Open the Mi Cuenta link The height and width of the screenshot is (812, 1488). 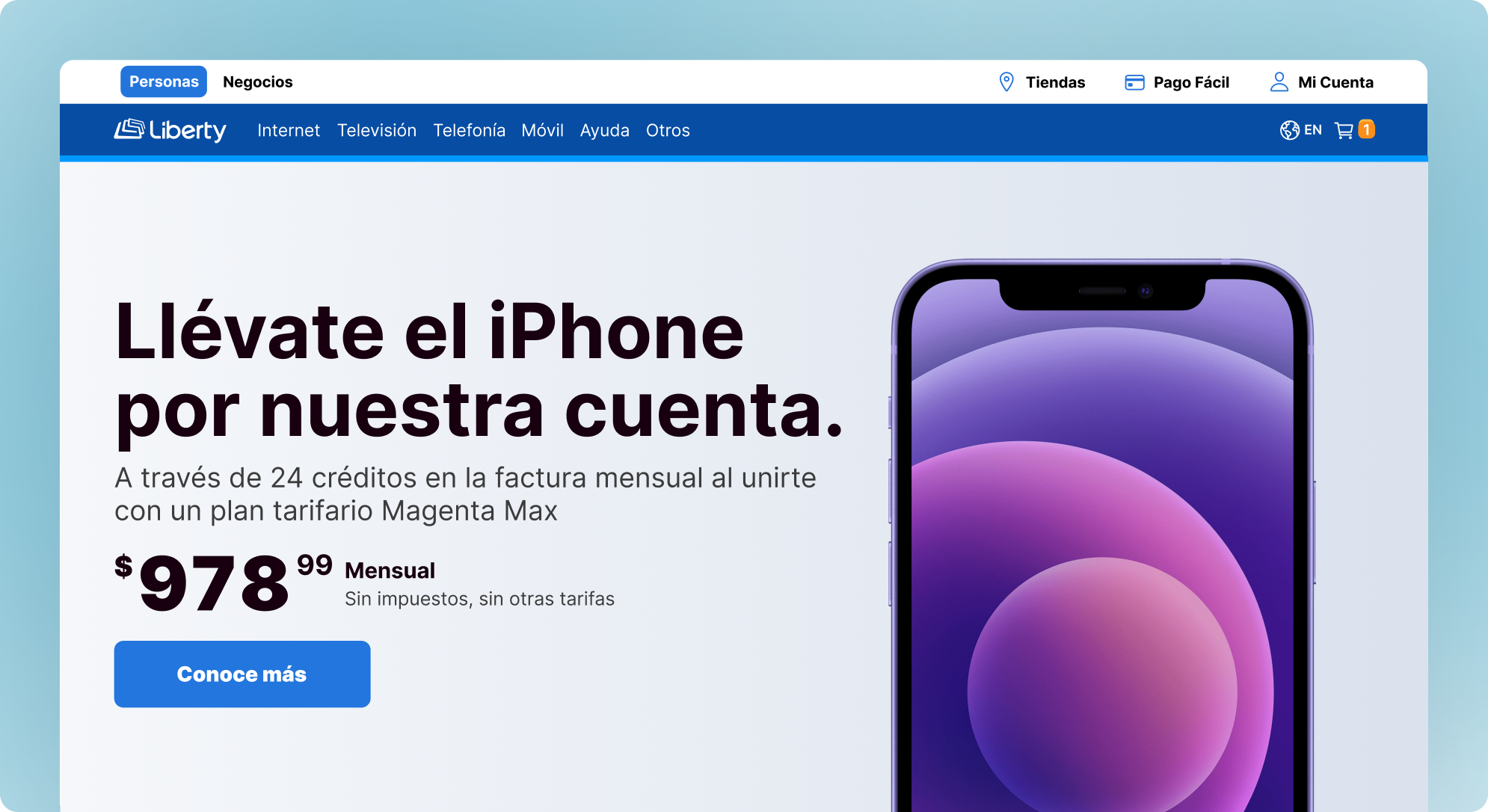(x=1335, y=82)
